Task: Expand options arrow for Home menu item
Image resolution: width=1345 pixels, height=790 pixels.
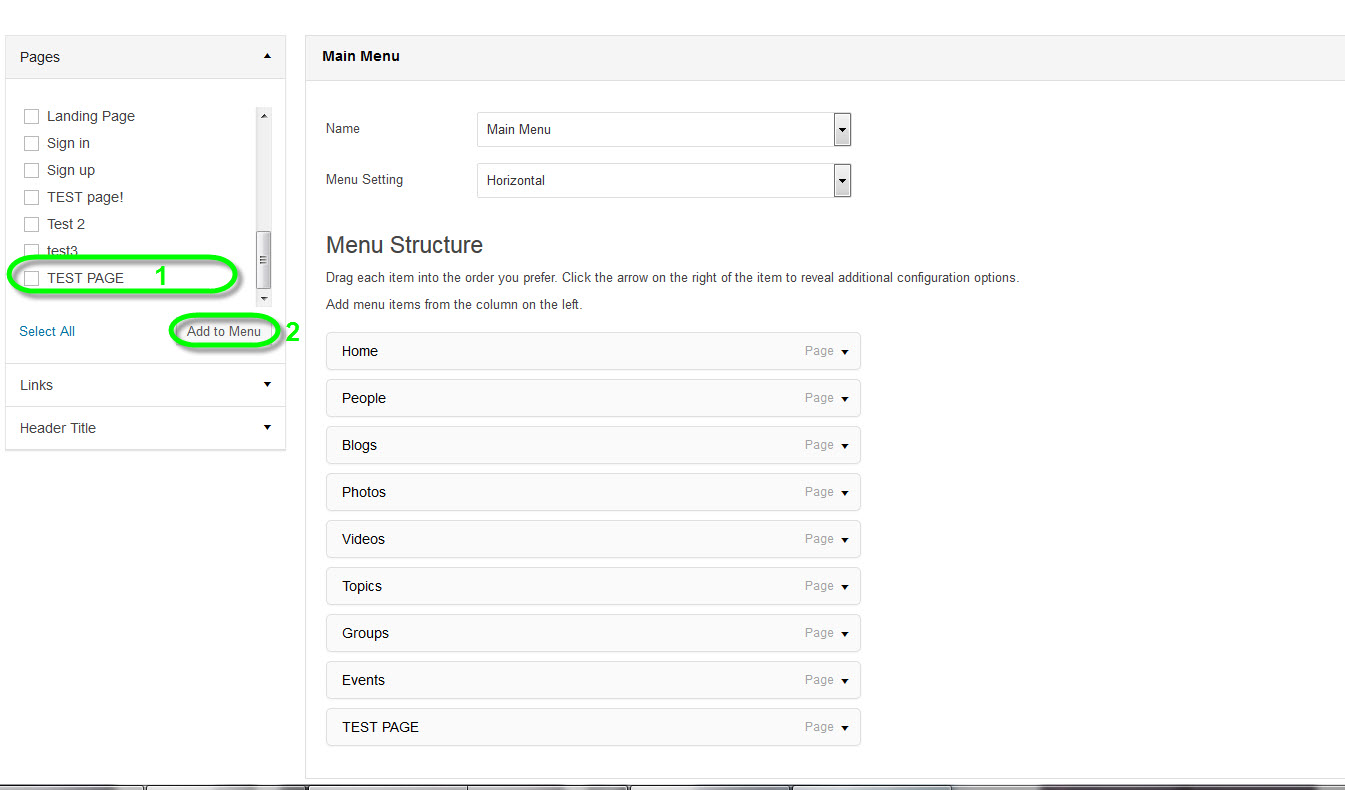Action: point(845,352)
